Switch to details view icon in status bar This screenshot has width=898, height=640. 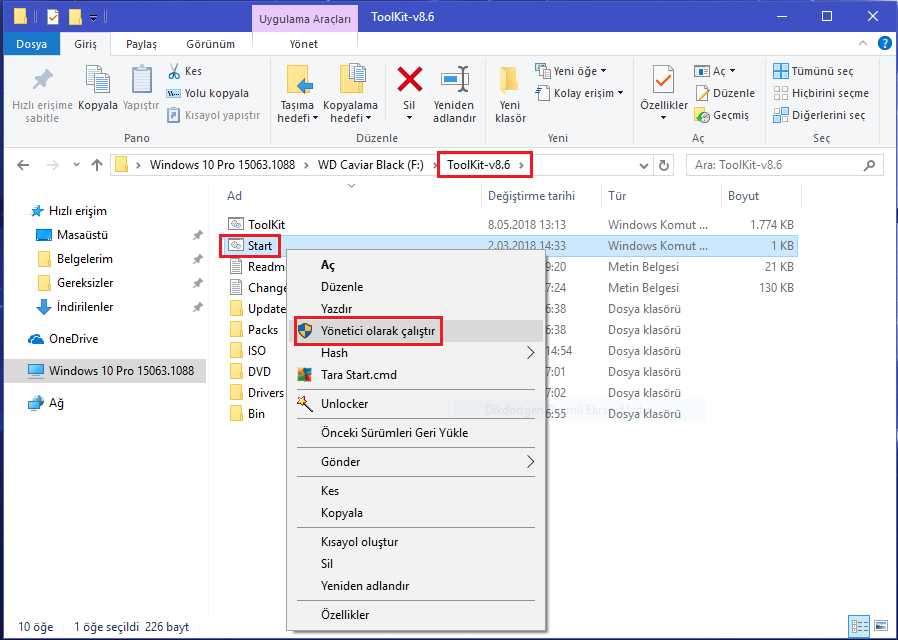click(x=860, y=627)
